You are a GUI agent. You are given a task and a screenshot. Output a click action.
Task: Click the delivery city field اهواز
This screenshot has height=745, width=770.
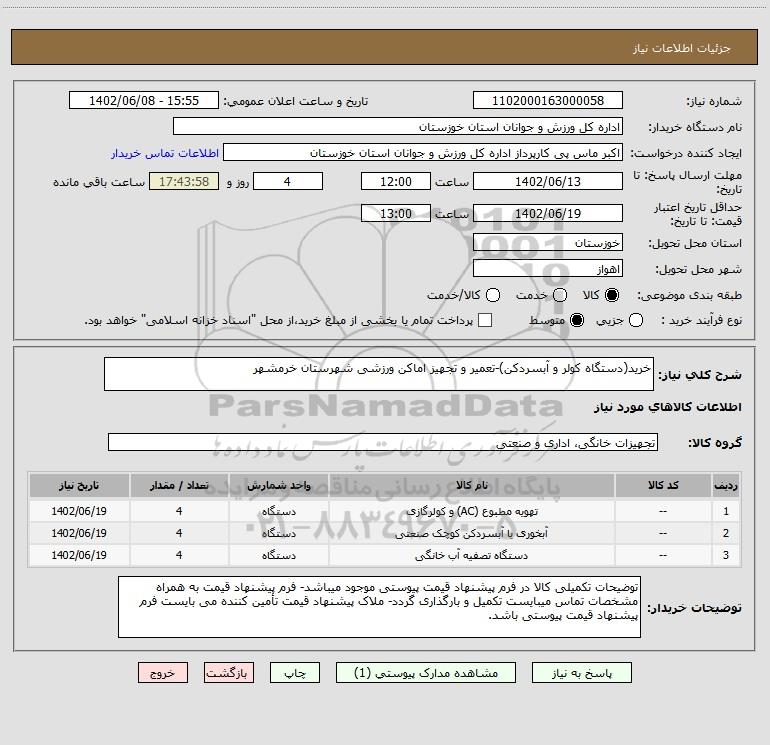pyautogui.click(x=548, y=269)
